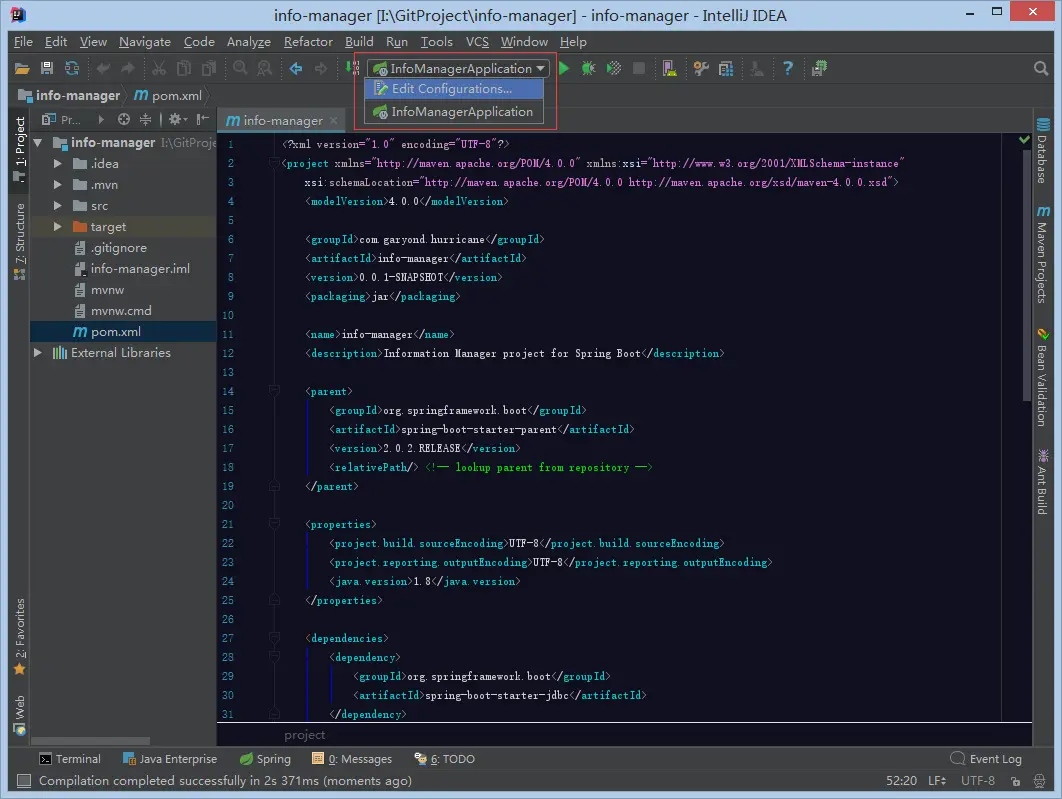Expand the target folder
The width and height of the screenshot is (1062, 799).
(58, 227)
